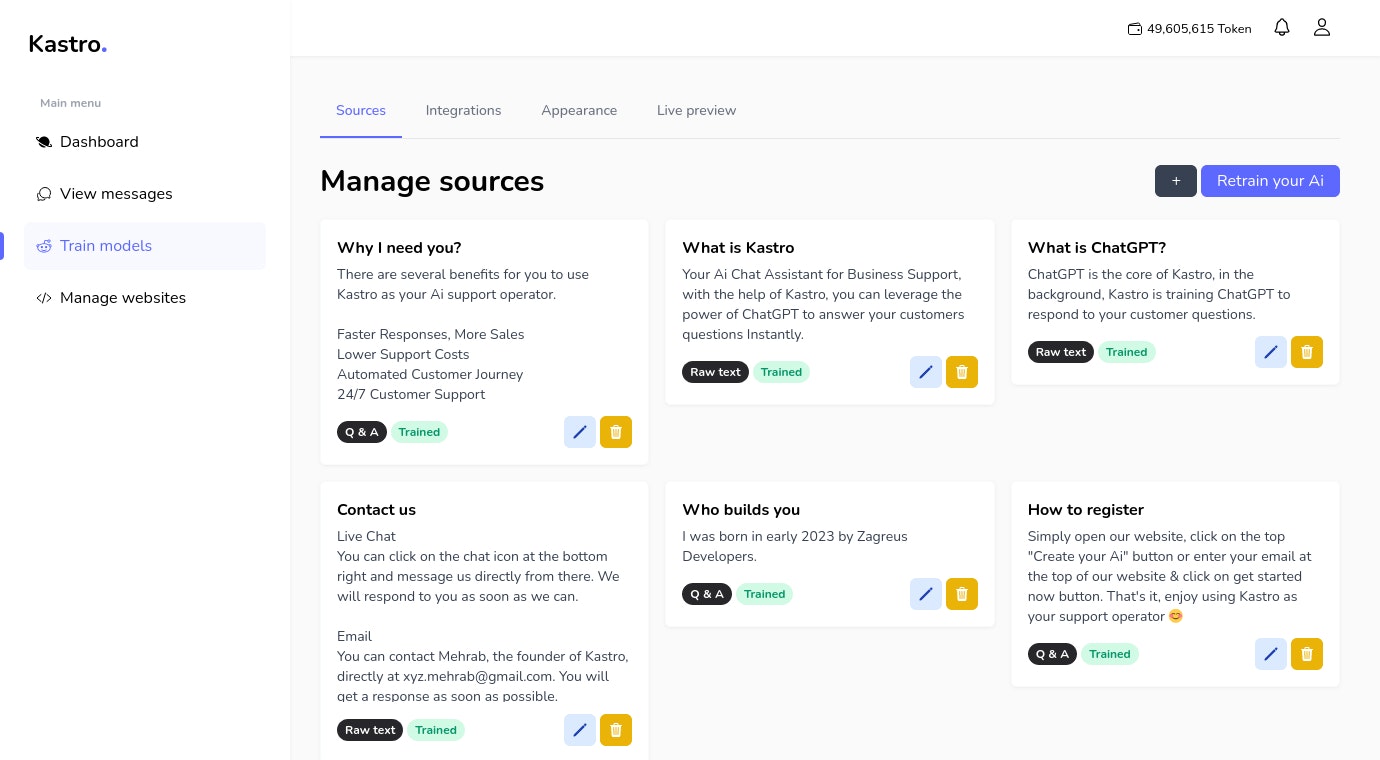This screenshot has width=1380, height=760.
Task: Go to Dashboard in main menu
Action: [145, 142]
